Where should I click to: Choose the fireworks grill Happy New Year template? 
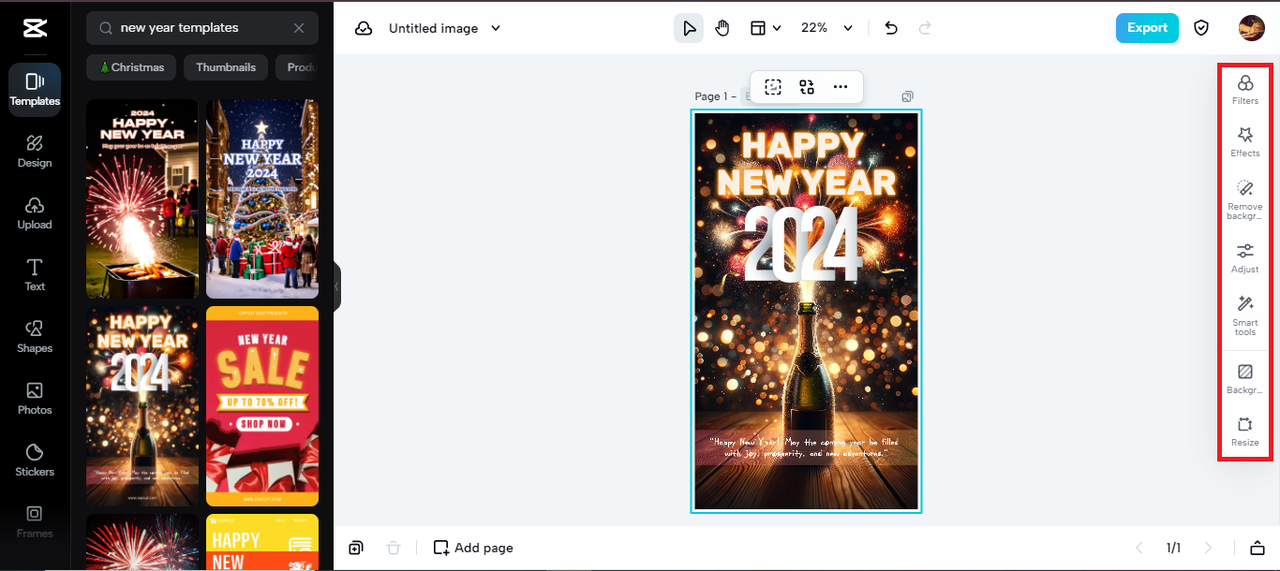142,199
